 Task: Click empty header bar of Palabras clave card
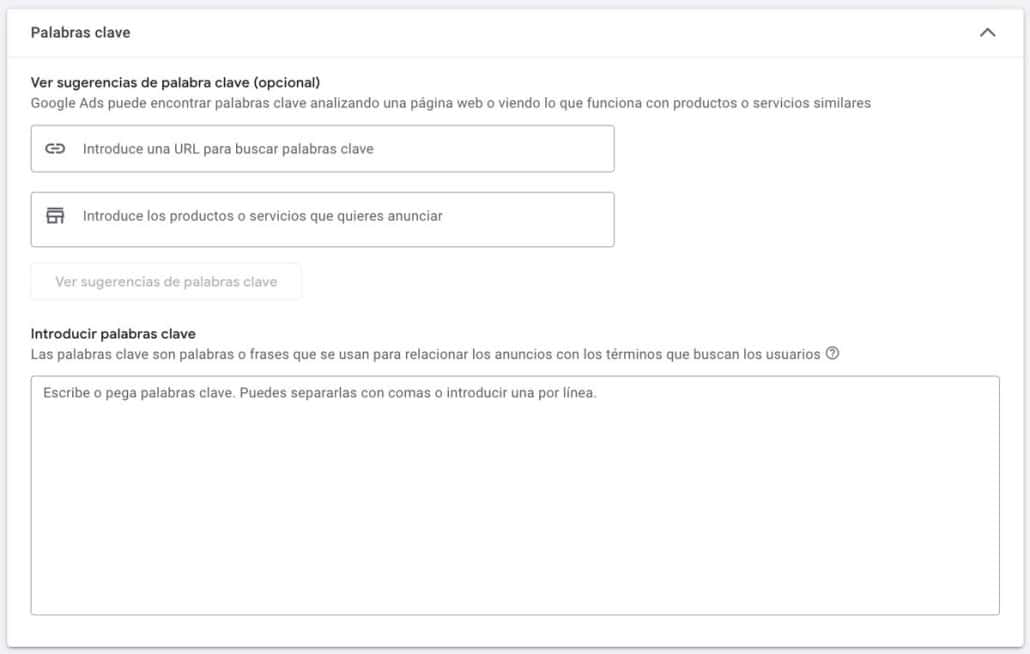click(x=550, y=33)
